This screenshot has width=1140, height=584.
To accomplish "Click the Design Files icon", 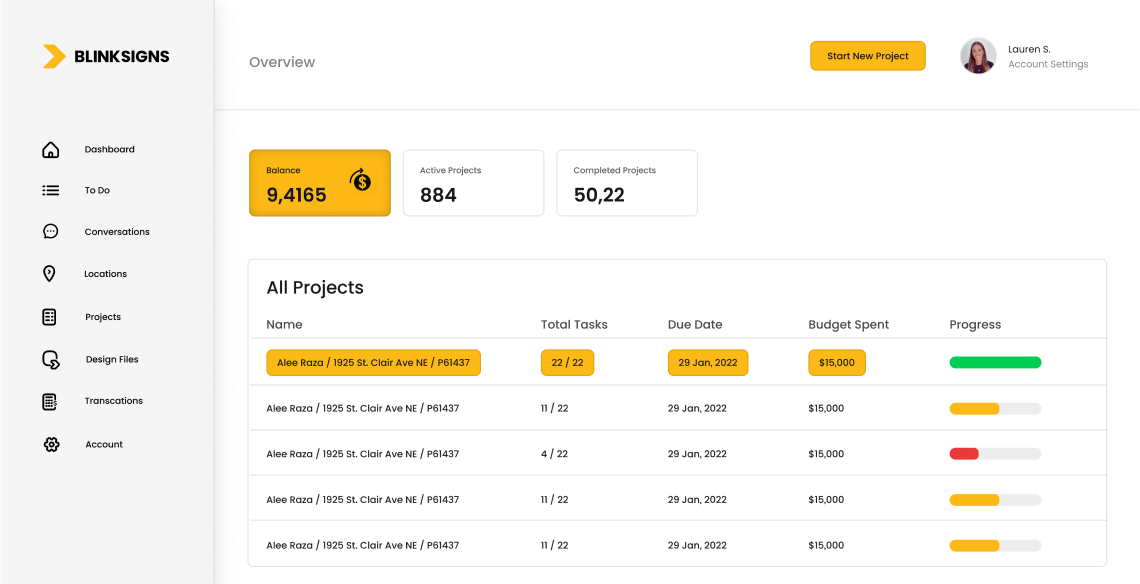I will point(50,360).
